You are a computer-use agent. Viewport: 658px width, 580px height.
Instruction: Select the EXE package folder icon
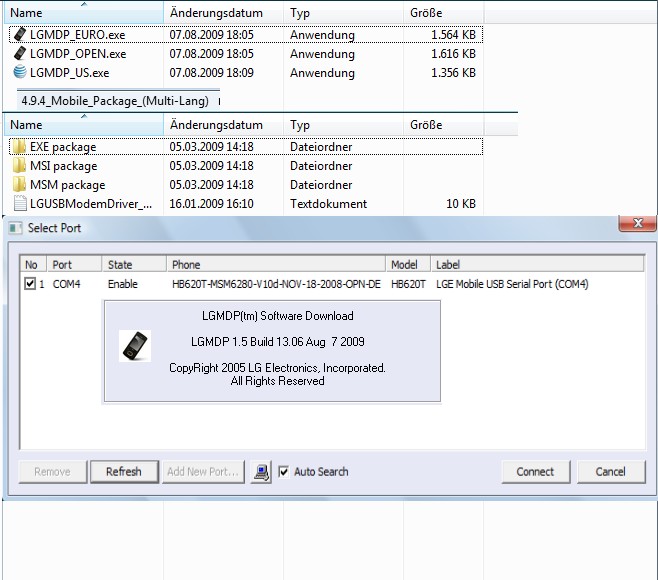(x=19, y=146)
